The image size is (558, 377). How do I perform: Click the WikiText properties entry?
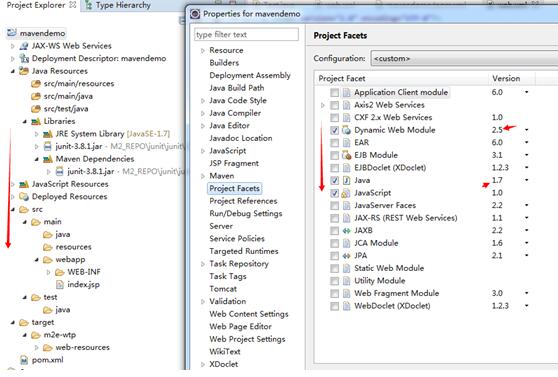(225, 351)
